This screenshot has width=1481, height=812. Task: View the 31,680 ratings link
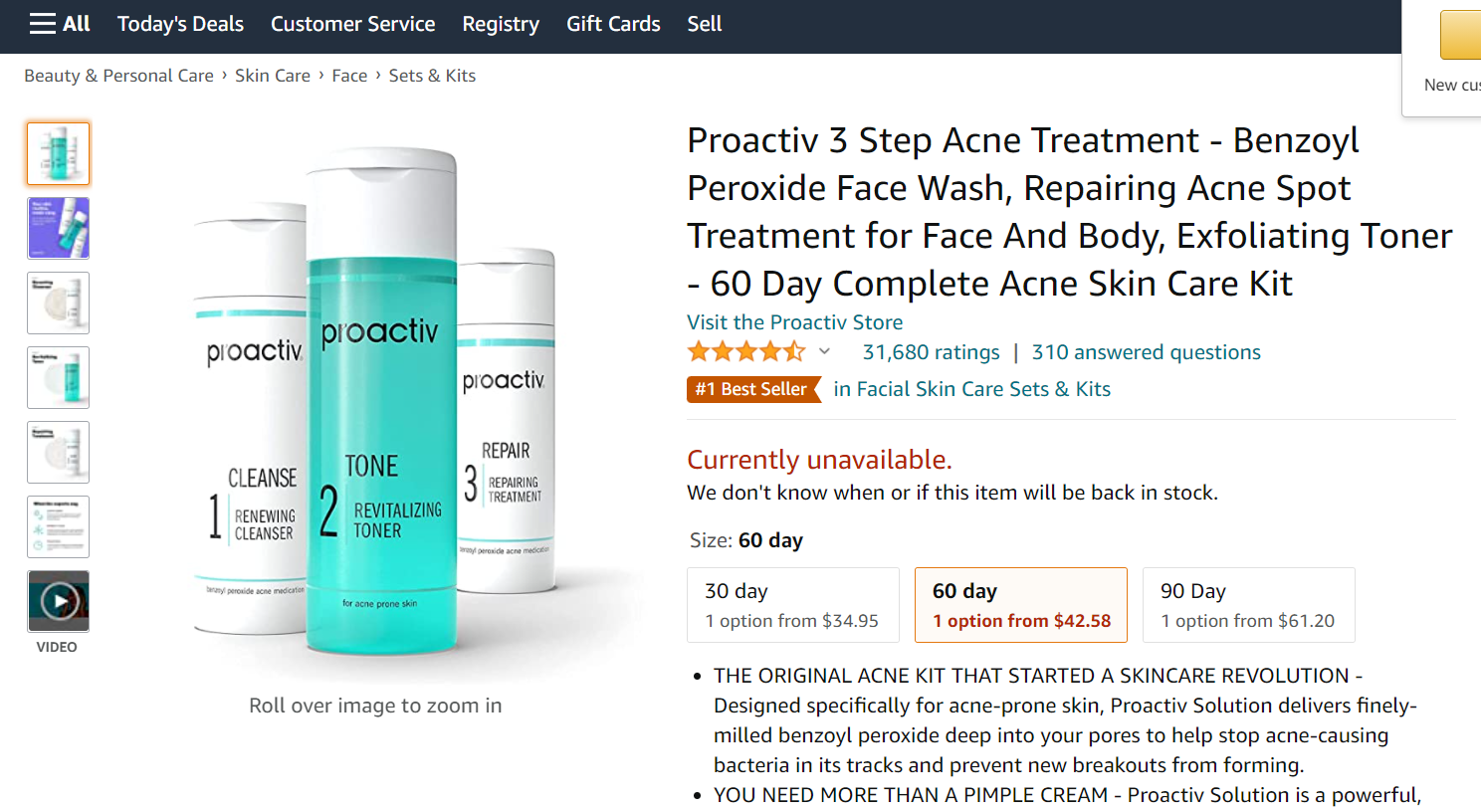[x=931, y=352]
